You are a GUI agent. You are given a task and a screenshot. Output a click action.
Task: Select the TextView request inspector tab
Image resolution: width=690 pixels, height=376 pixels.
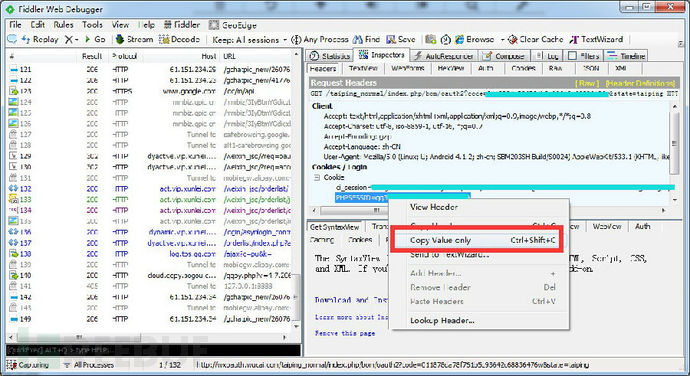tap(363, 69)
